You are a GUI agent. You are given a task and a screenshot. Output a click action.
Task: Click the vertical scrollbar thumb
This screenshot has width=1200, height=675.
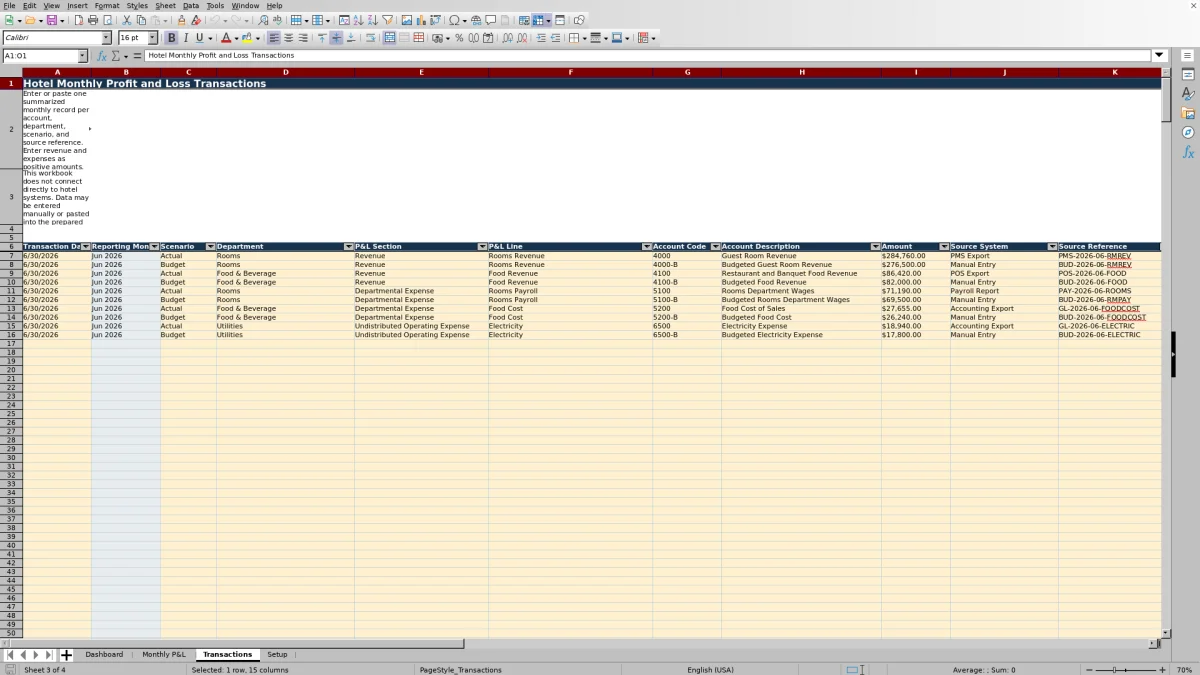[x=1166, y=100]
